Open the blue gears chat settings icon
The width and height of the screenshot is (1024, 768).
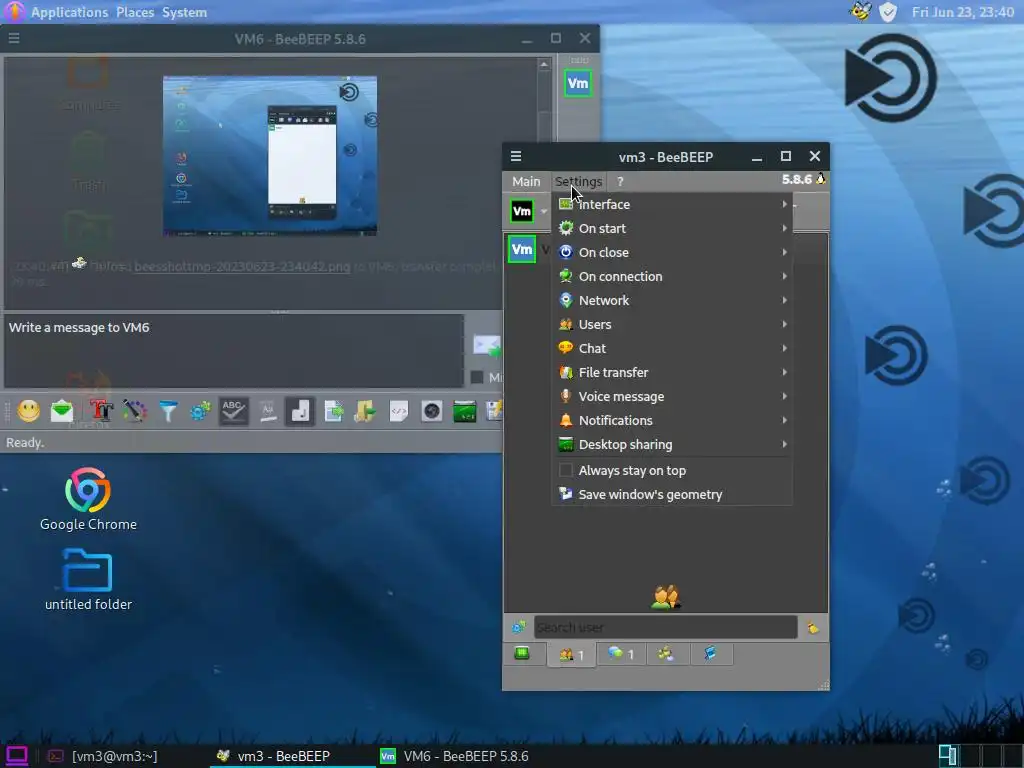click(200, 411)
